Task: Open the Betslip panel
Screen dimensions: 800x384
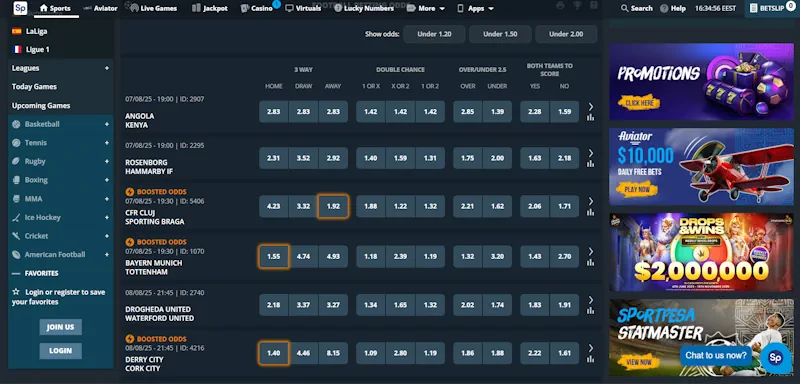Action: click(x=772, y=8)
